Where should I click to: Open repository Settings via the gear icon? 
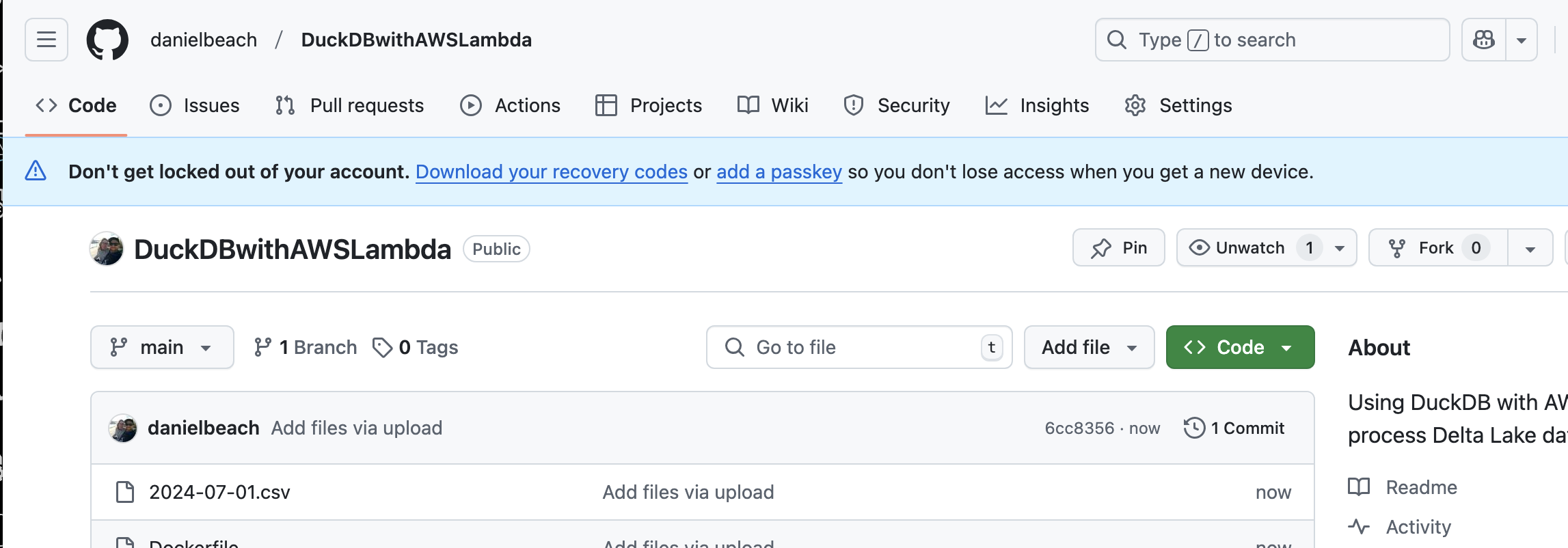point(1135,105)
